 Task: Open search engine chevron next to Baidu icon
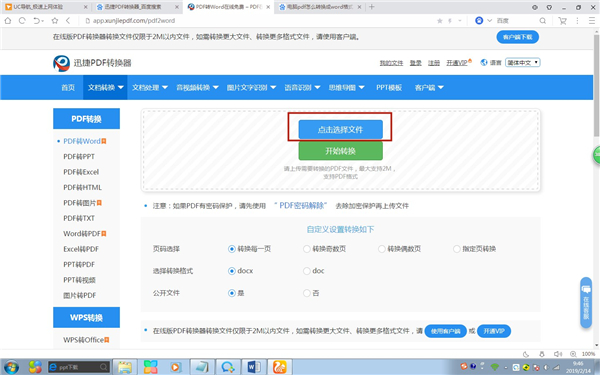[x=489, y=21]
